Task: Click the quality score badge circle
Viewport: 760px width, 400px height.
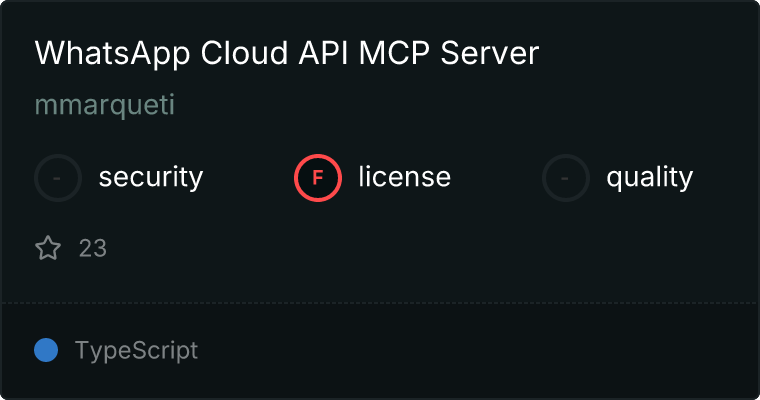Action: pos(566,178)
